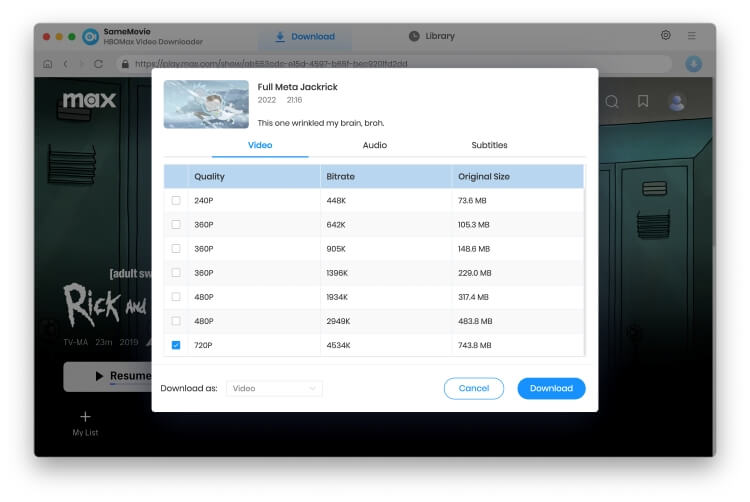Viewport: 750px width, 502px height.
Task: Switch to the Video tab
Action: pyautogui.click(x=260, y=145)
